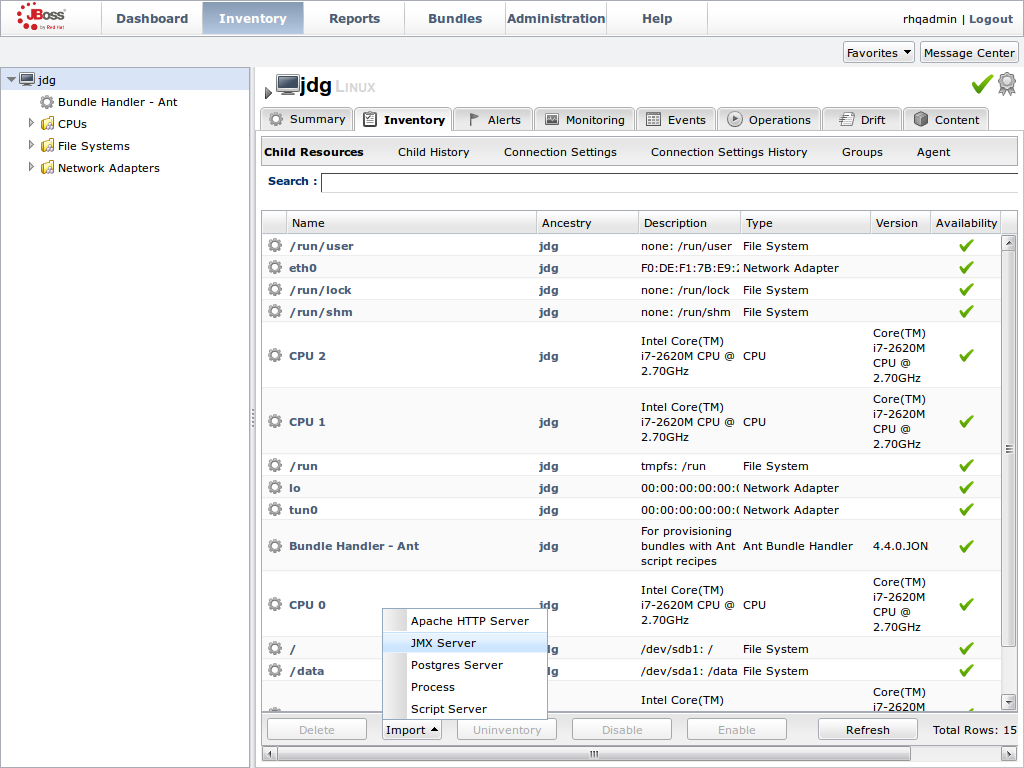
Task: Click the award badge icon near availability check
Action: [x=1006, y=84]
